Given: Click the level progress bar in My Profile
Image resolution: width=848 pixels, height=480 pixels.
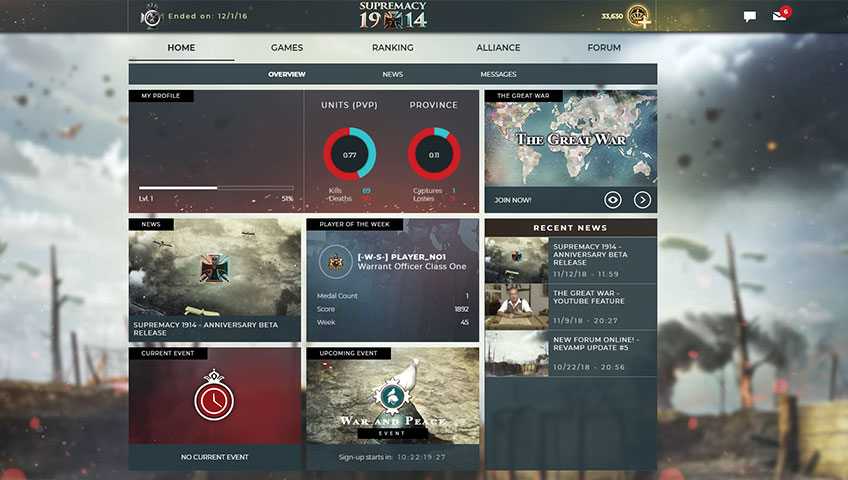Looking at the screenshot, I should pos(215,188).
